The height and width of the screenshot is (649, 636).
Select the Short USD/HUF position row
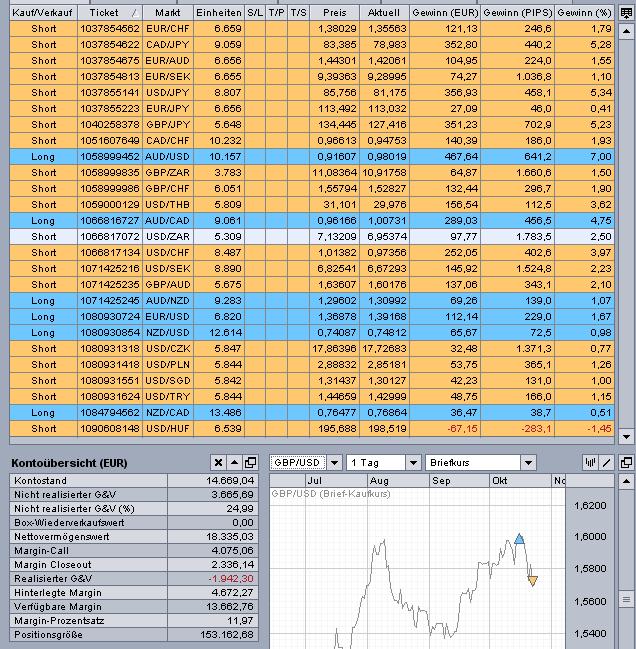300,428
